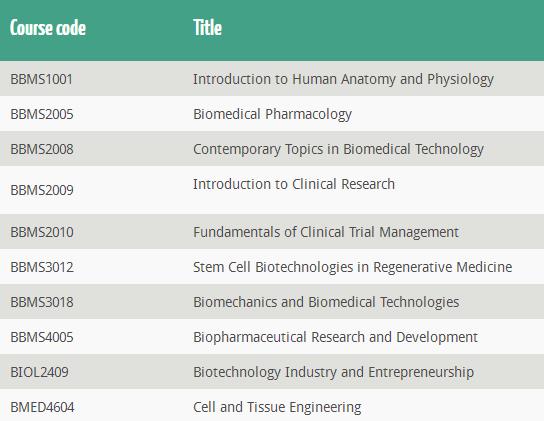Screen dimensions: 544x421
Task: Open Biotechnology Industry and Entrepreneurship title
Action: (333, 373)
